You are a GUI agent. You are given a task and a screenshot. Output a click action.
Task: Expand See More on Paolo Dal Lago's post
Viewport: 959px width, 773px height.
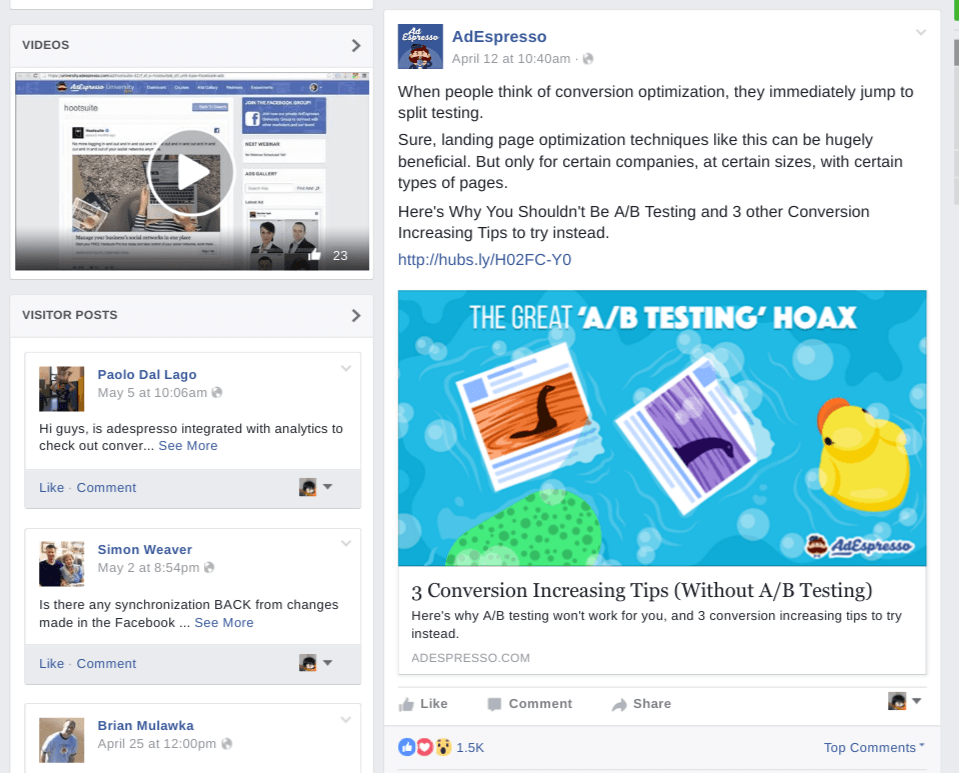[x=188, y=446]
